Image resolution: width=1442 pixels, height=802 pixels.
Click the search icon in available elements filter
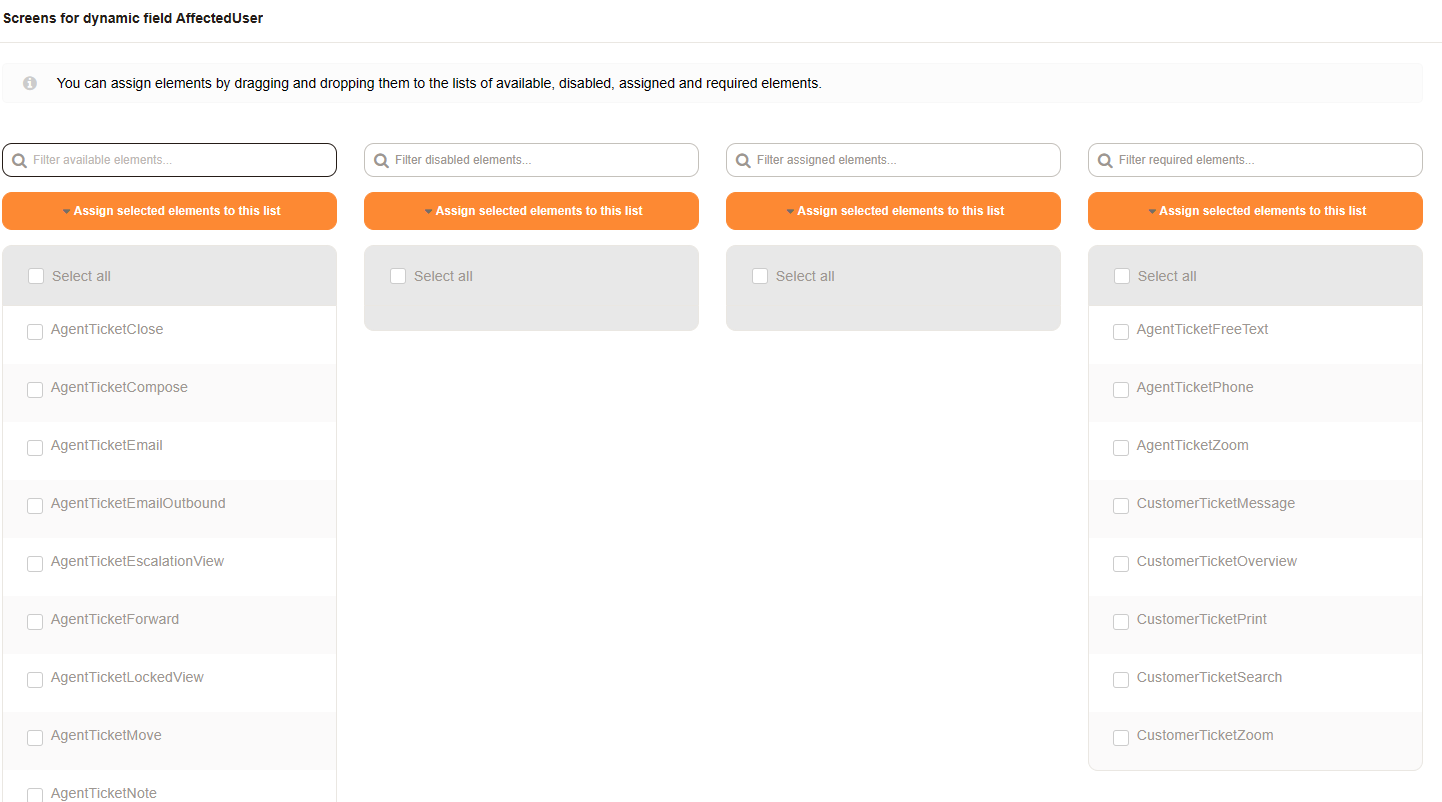pyautogui.click(x=19, y=160)
